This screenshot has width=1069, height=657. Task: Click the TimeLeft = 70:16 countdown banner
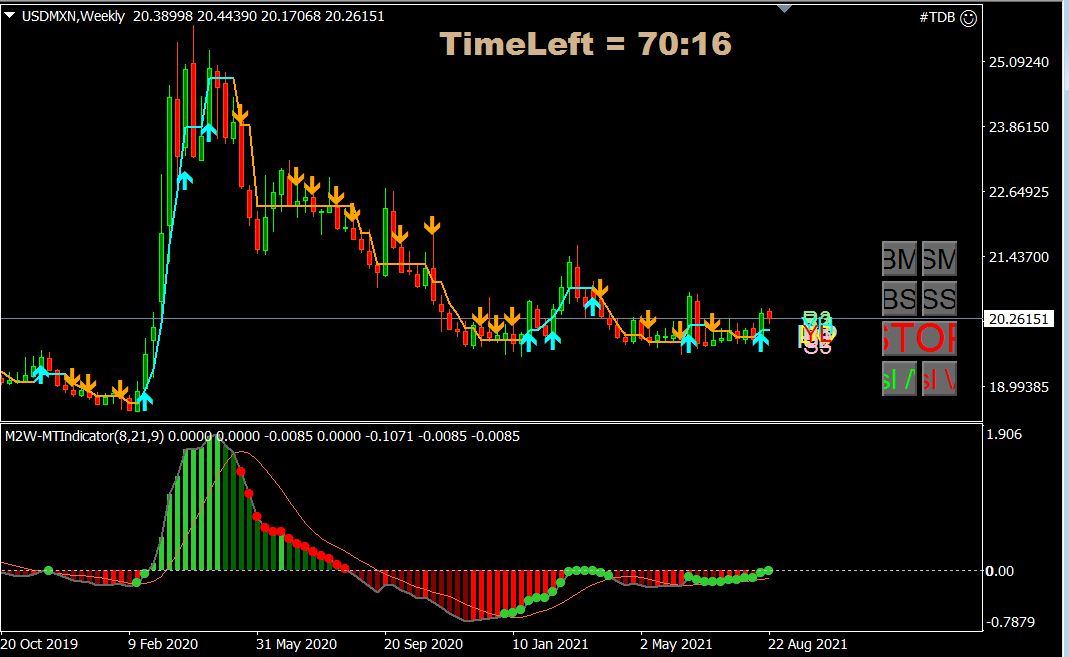click(x=585, y=43)
